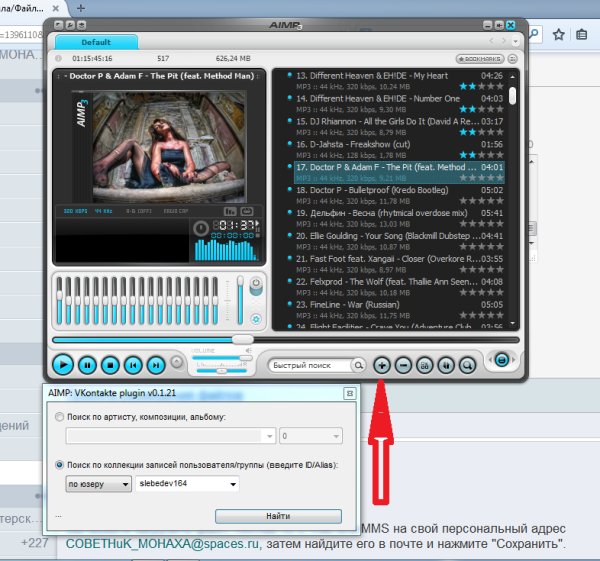This screenshot has height=561, width=600.
Task: Open the dropdown showing value 0
Action: pos(311,436)
